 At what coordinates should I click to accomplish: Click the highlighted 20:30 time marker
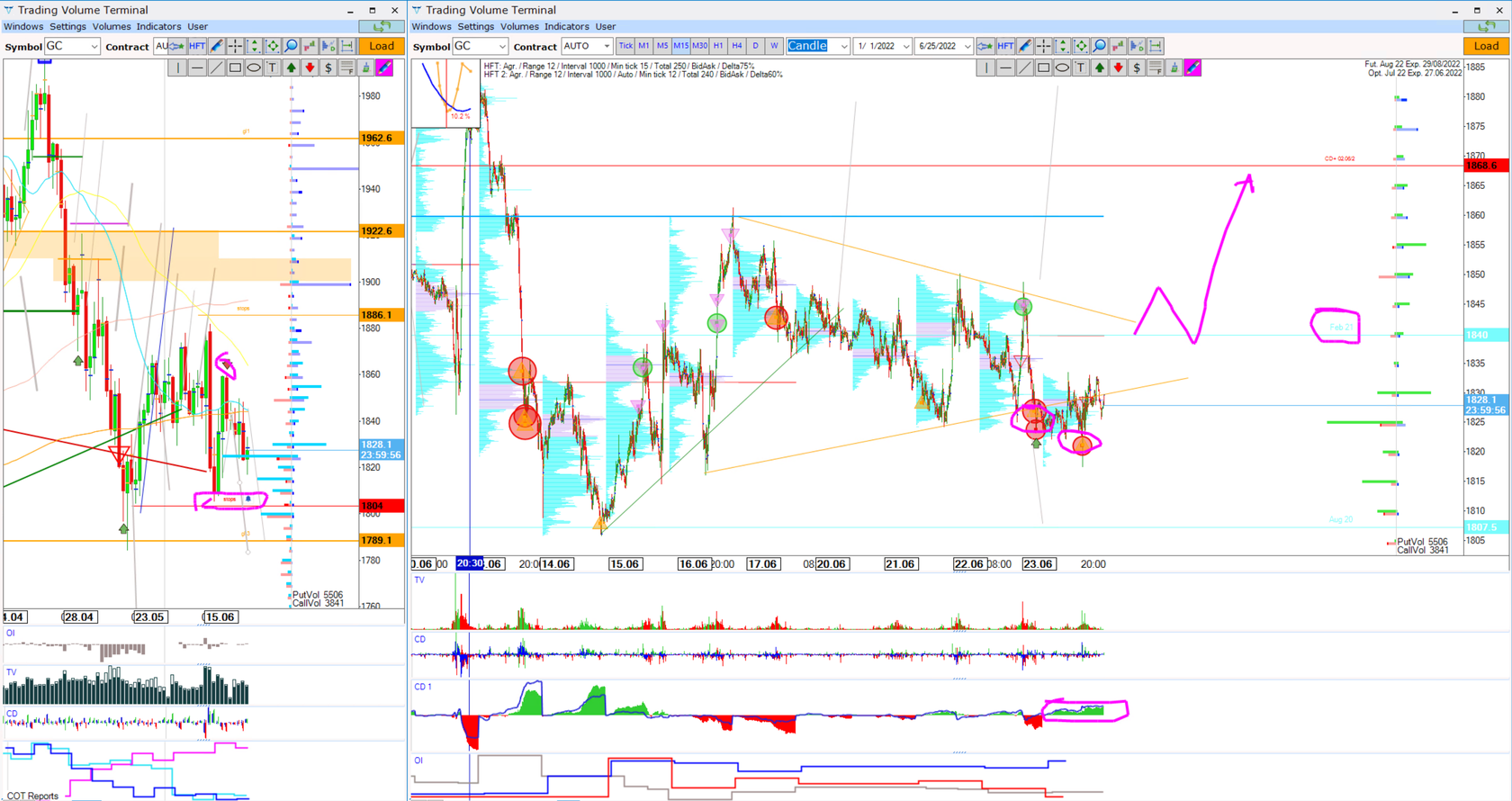pyautogui.click(x=470, y=563)
